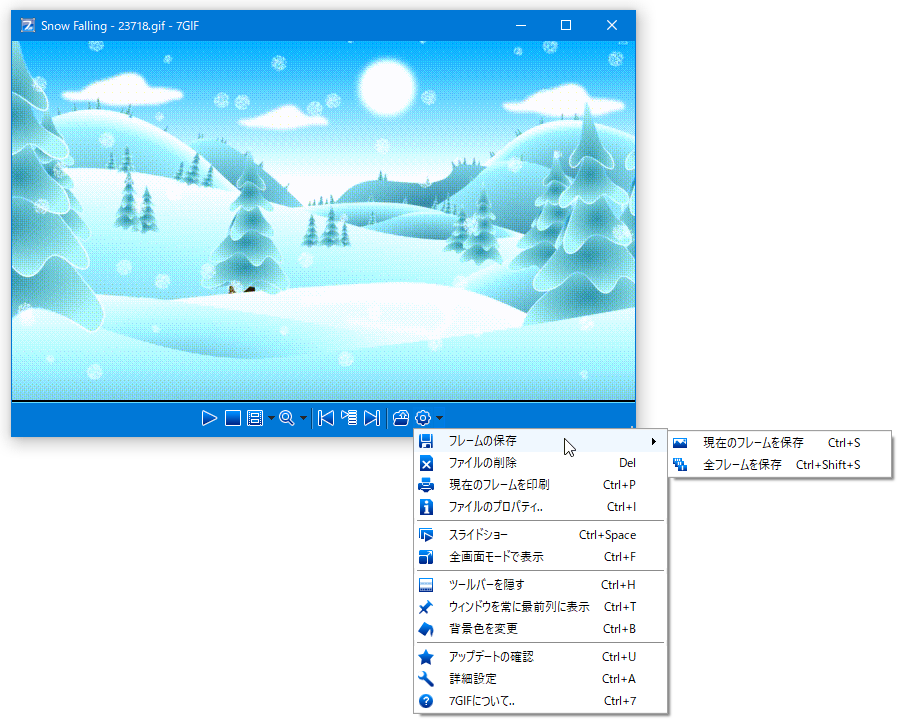
Task: Click the Ctrl+Space shortcut text
Action: tap(607, 535)
